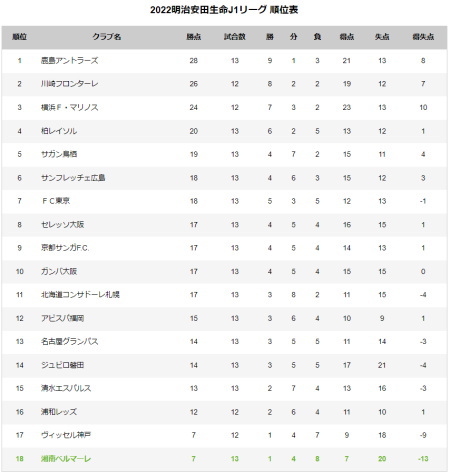Click the 順位 column header

[19, 37]
